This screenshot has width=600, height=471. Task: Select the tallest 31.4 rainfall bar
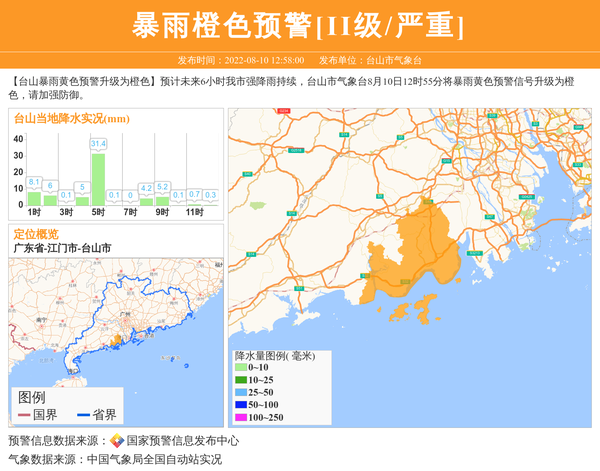click(x=98, y=178)
